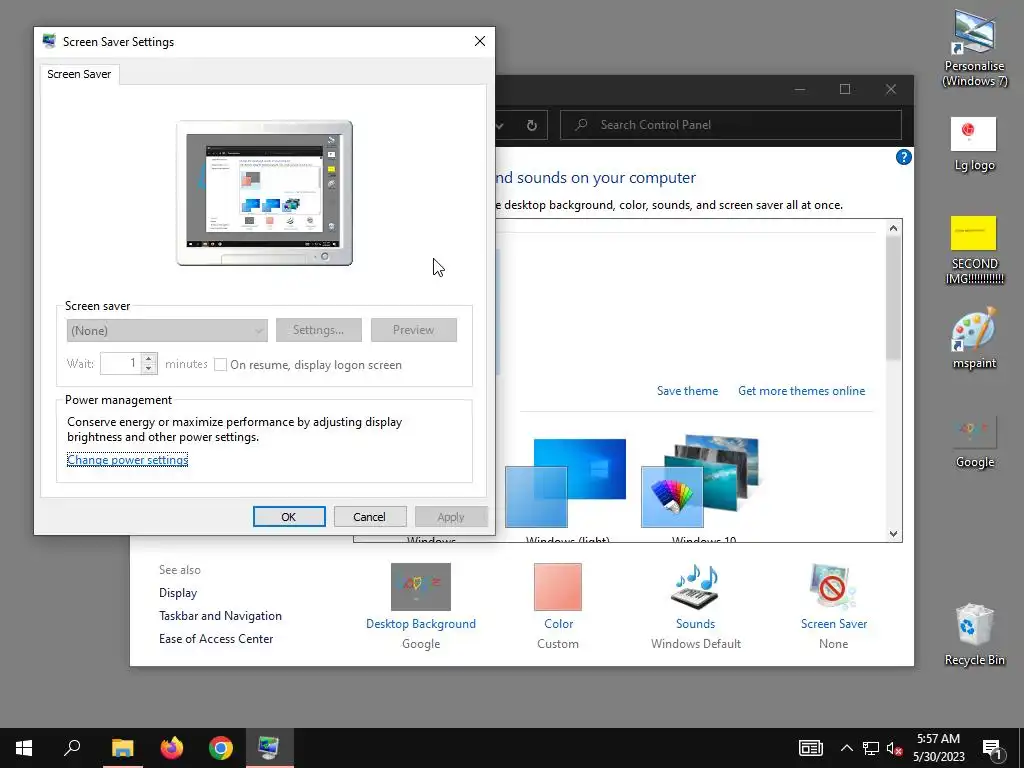Open Ease of Access Center link
1024x768 pixels.
(216, 639)
